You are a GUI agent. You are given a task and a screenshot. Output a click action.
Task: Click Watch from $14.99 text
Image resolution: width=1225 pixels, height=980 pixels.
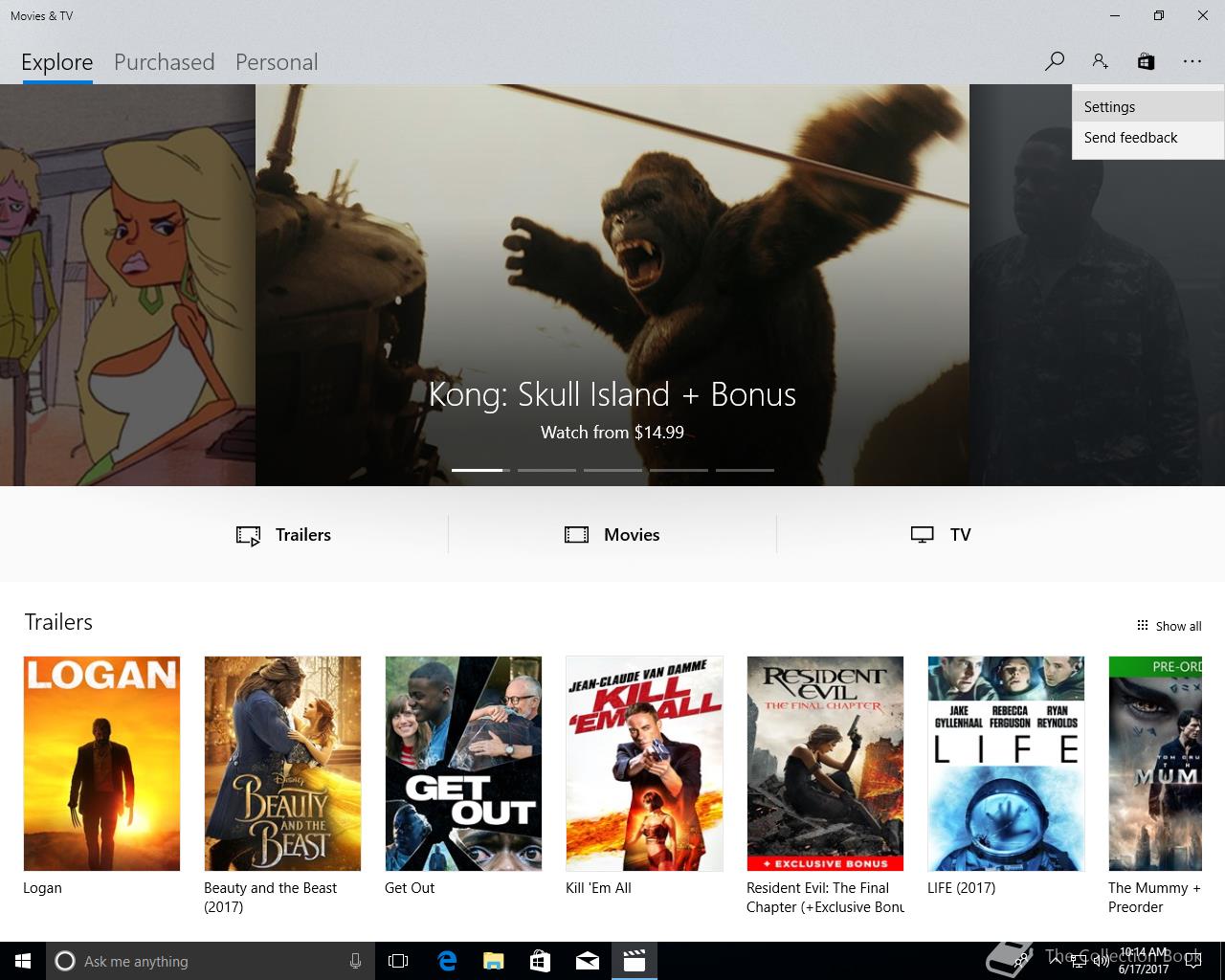pyautogui.click(x=612, y=433)
